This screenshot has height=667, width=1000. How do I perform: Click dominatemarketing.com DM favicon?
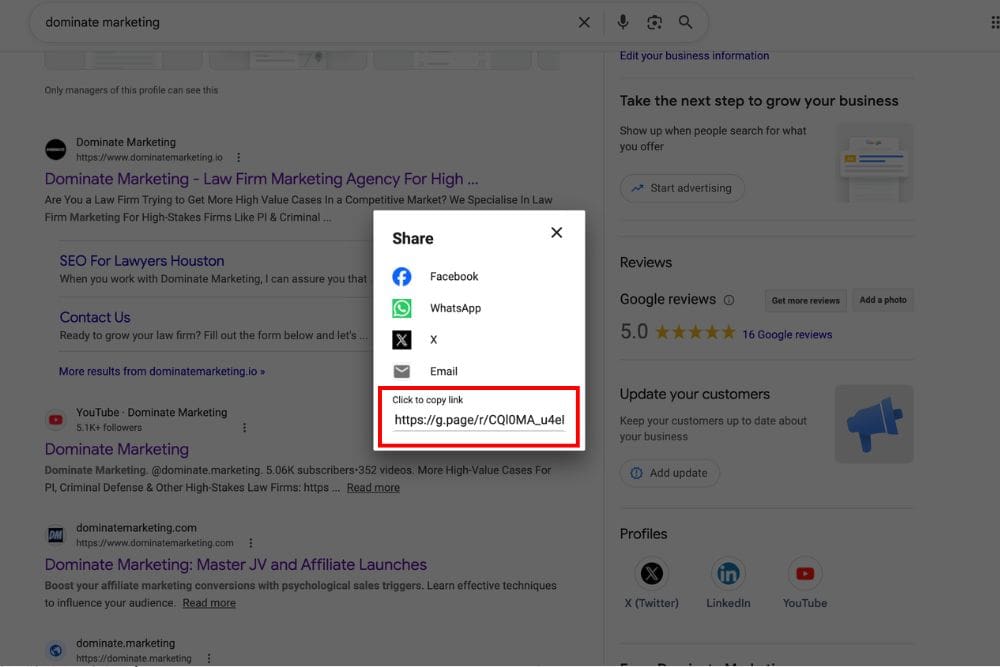click(x=55, y=535)
